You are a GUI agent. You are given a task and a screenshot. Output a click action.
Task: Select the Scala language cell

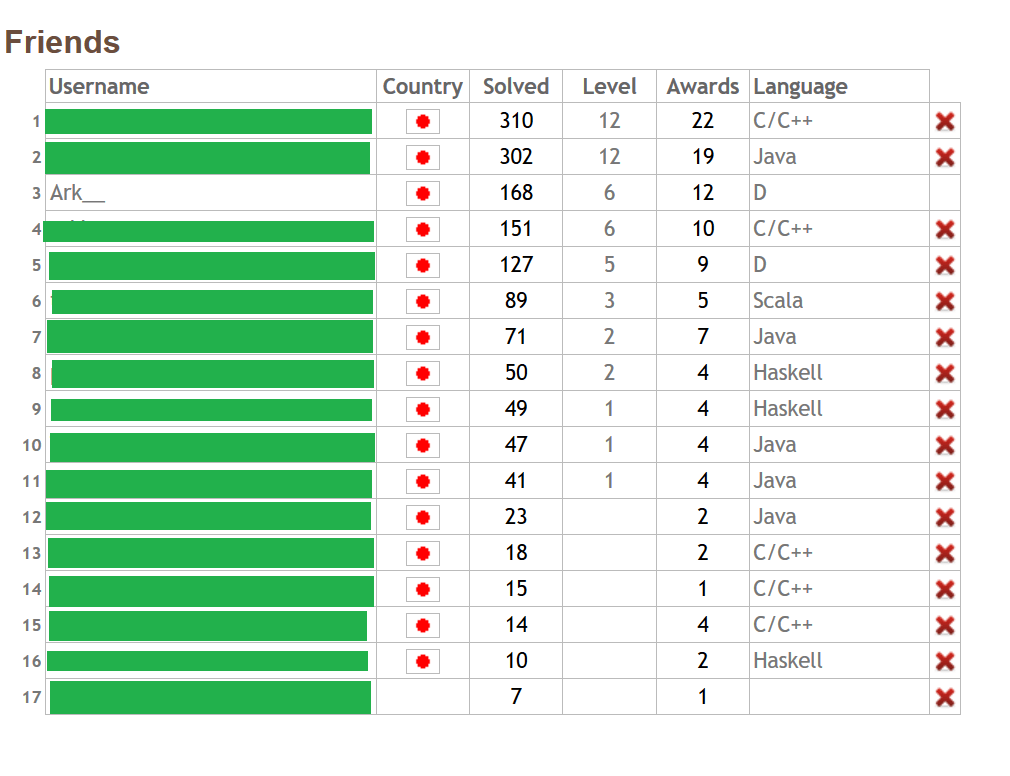[x=778, y=301]
